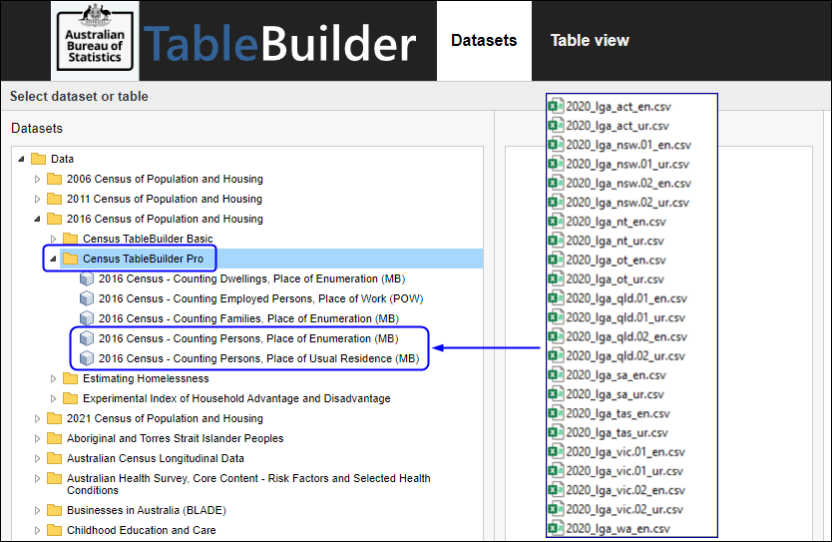Click the Counting Employed Persons cube icon
Image resolution: width=832 pixels, height=542 pixels.
coord(86,299)
